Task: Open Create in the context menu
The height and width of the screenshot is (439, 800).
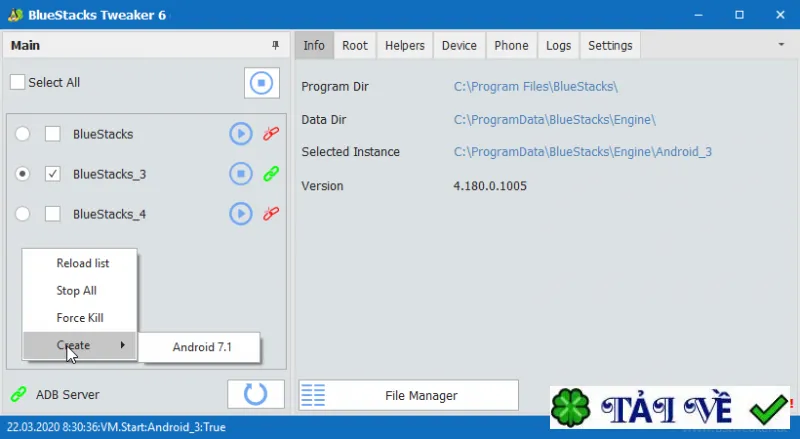Action: (80, 345)
